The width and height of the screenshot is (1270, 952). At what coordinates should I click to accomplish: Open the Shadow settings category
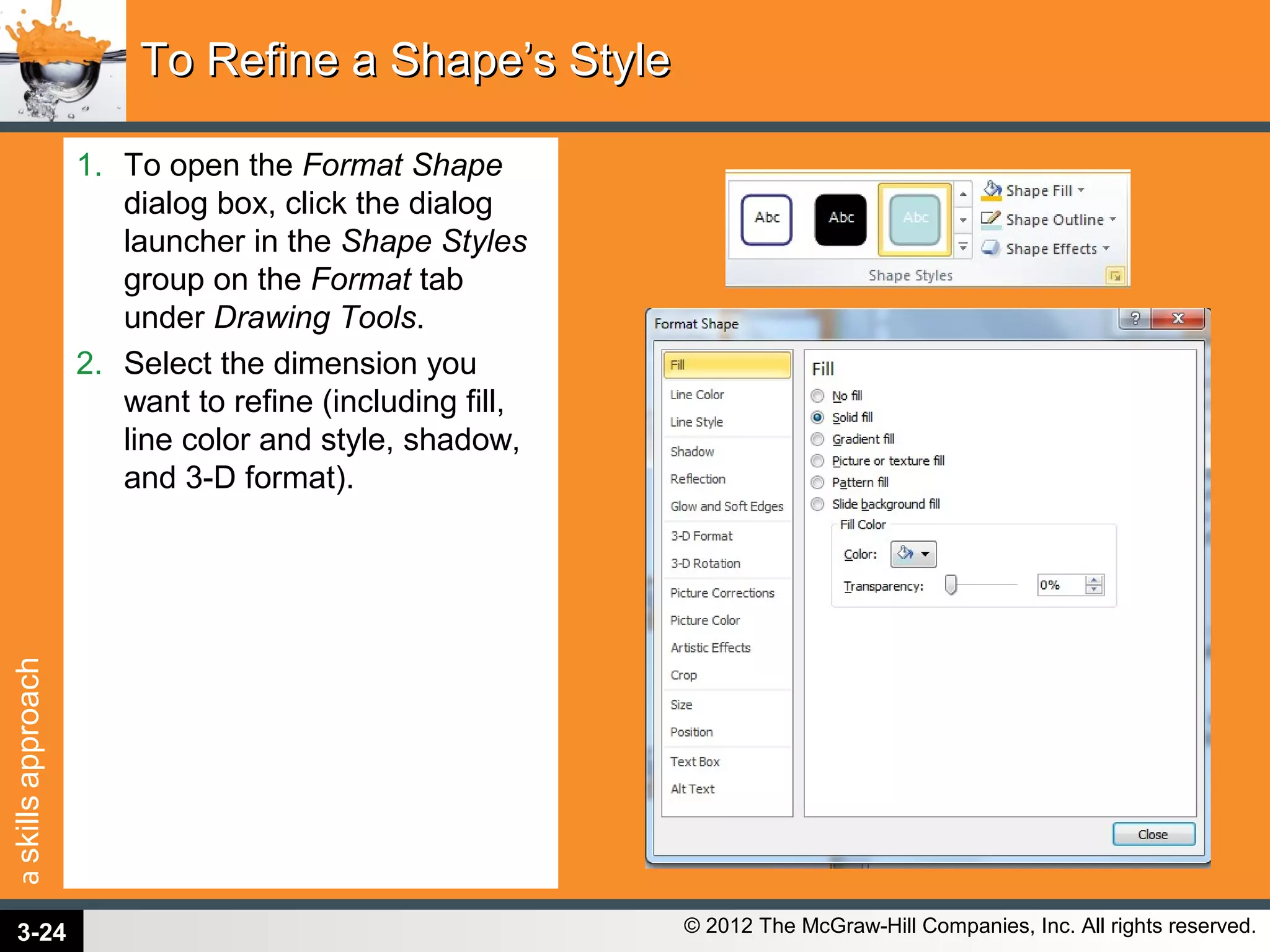692,452
